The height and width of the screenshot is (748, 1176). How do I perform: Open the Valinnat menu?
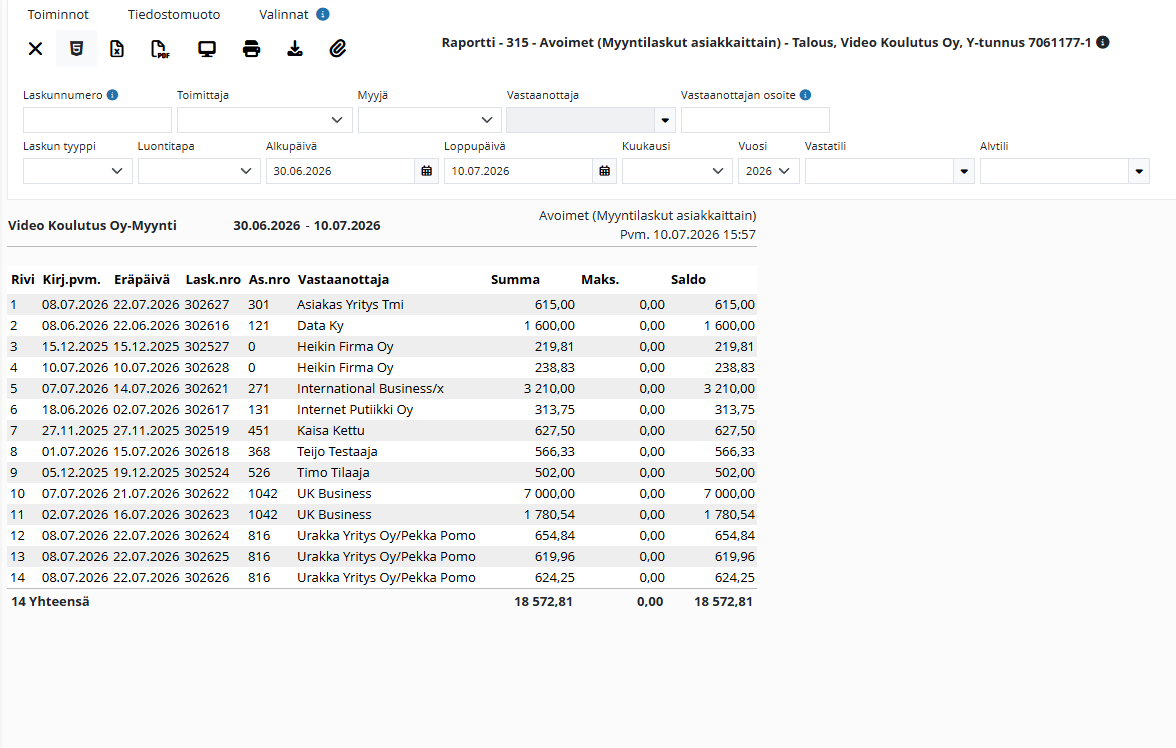tap(284, 14)
